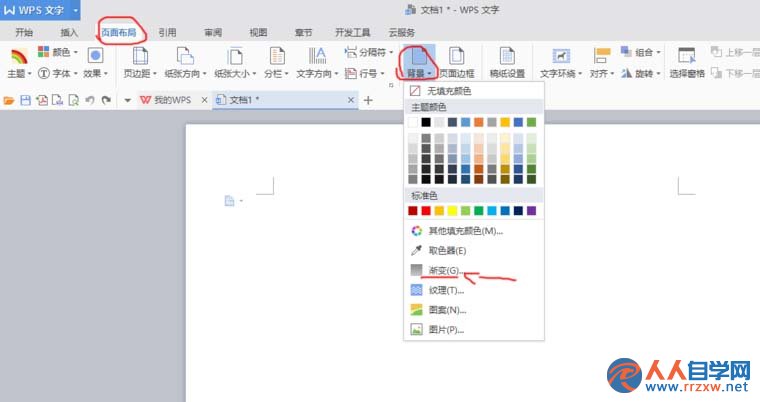760x402 pixels.
Task: Click the 分栏 columns icon
Action: 277,56
